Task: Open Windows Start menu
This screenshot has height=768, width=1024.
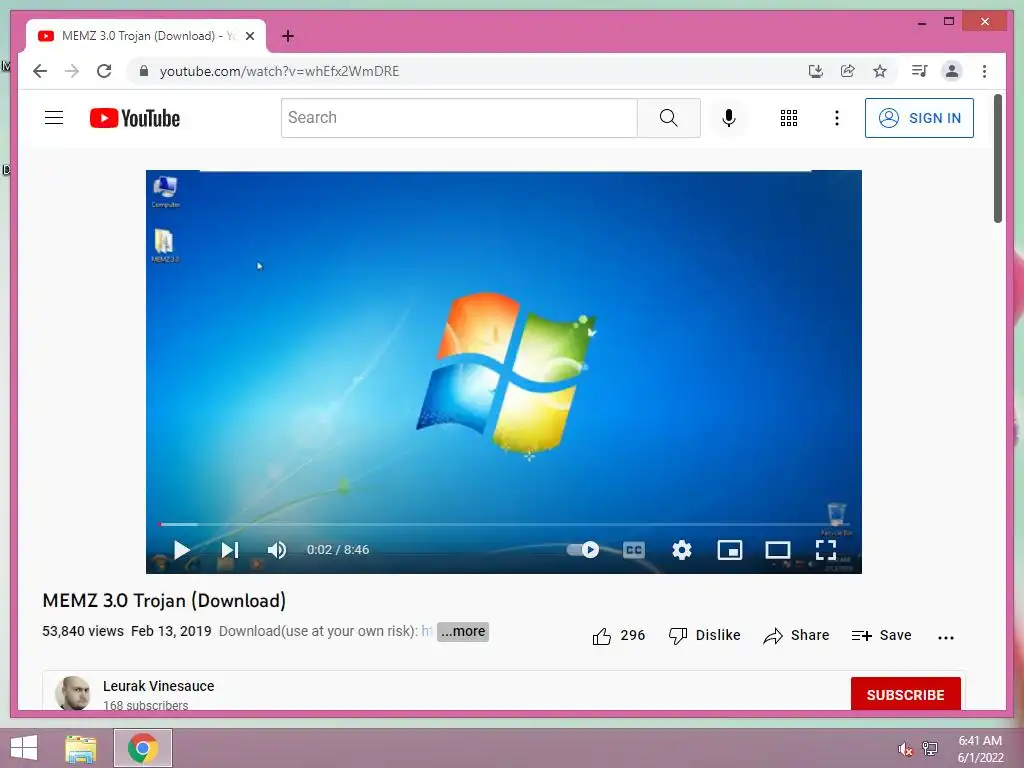Action: pyautogui.click(x=24, y=748)
